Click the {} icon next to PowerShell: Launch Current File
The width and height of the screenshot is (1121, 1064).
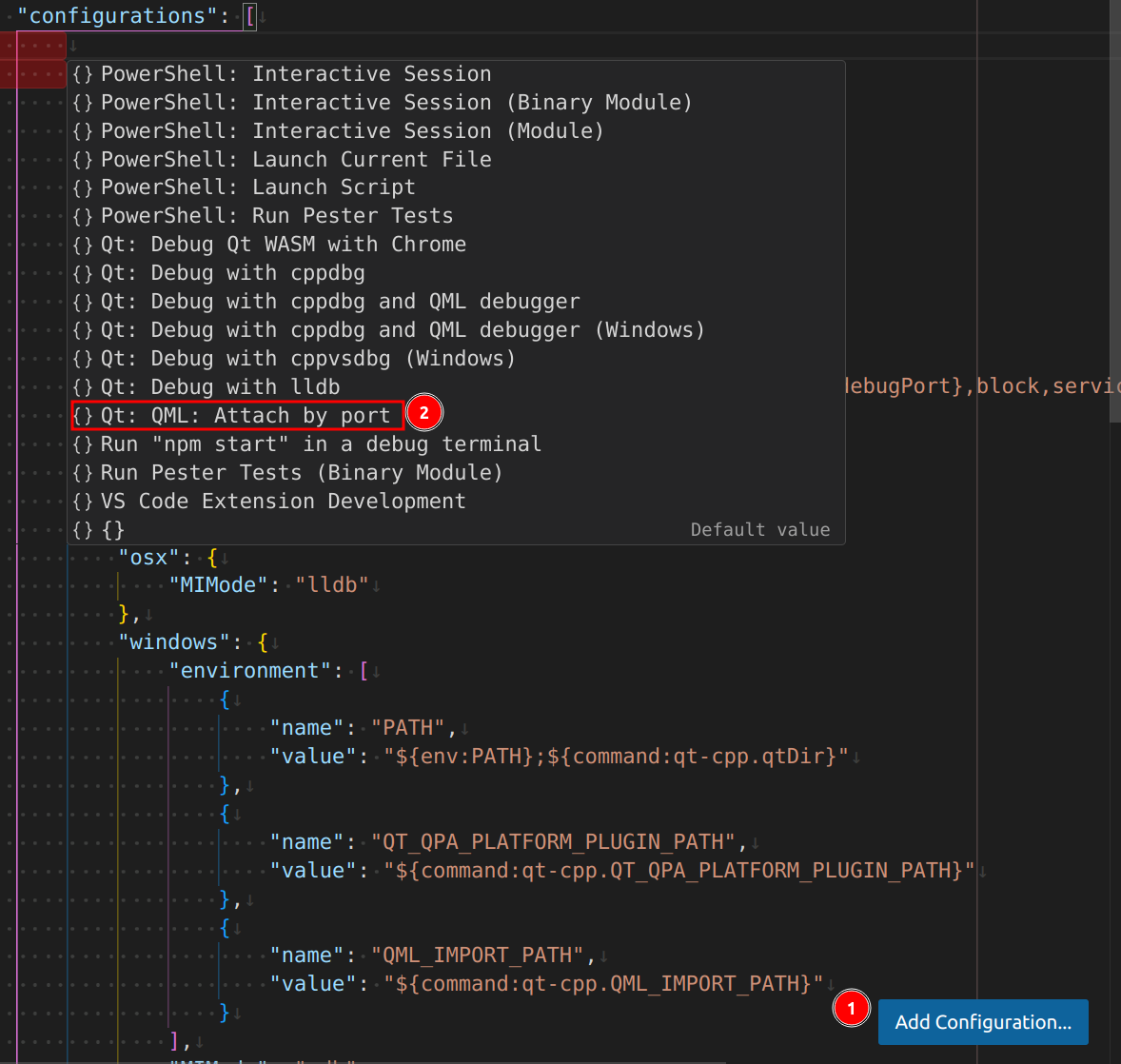click(82, 159)
